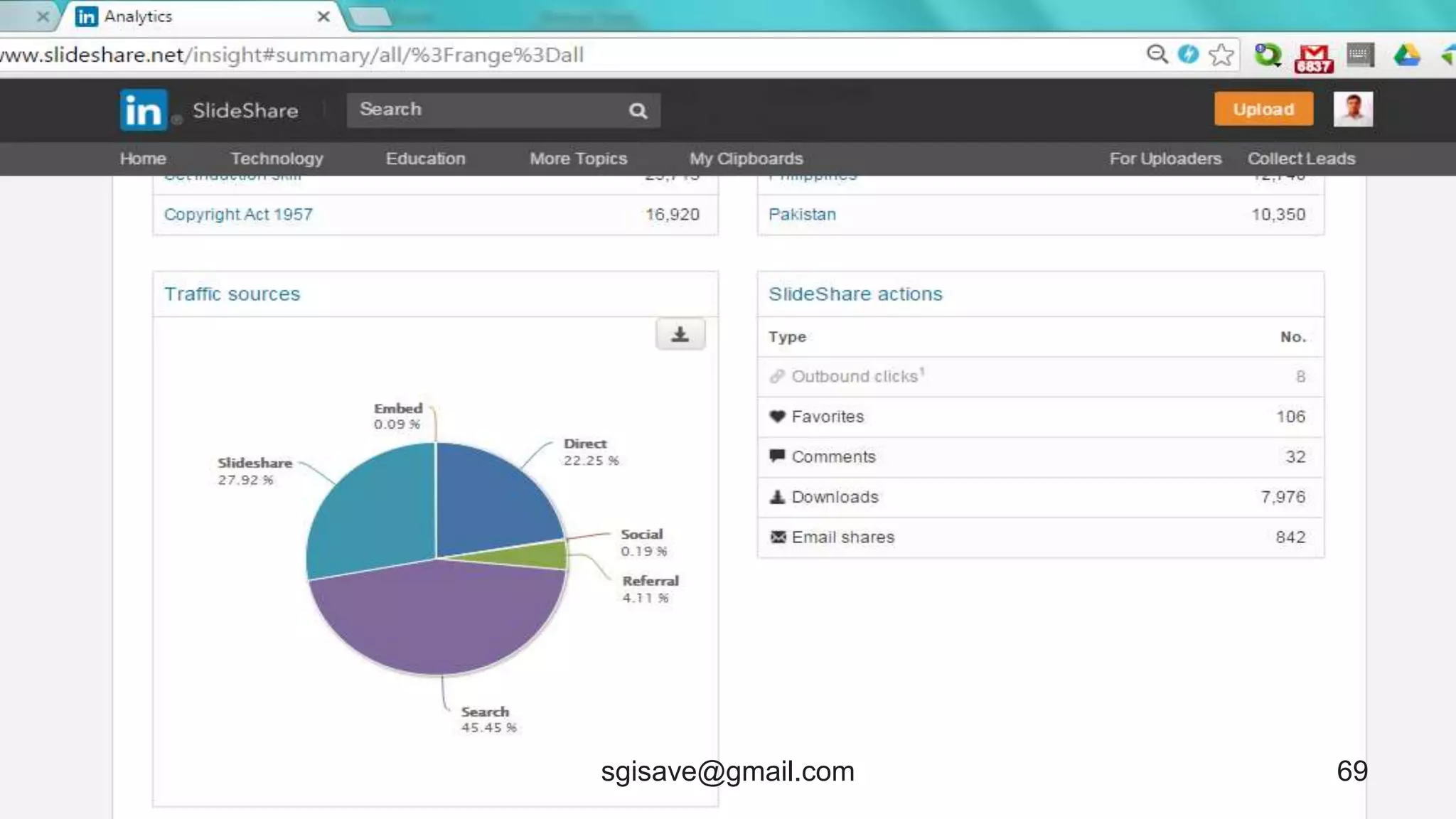
Task: Click inside the SlideShare Search field
Action: [483, 110]
